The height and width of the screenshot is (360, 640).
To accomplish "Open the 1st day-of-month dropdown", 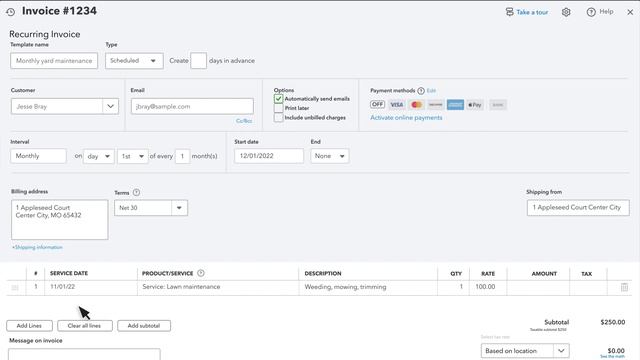I will 133,156.
